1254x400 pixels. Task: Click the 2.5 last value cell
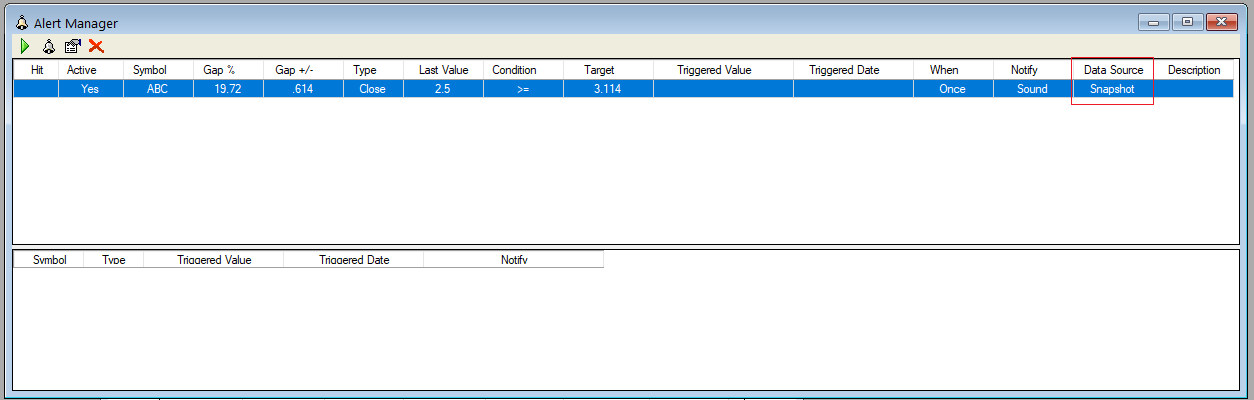click(444, 89)
